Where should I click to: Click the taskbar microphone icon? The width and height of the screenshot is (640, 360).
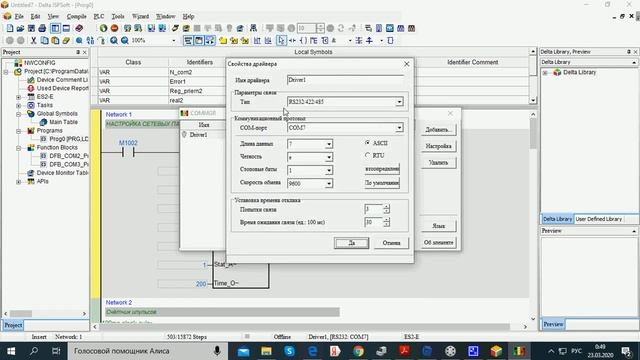[217, 351]
